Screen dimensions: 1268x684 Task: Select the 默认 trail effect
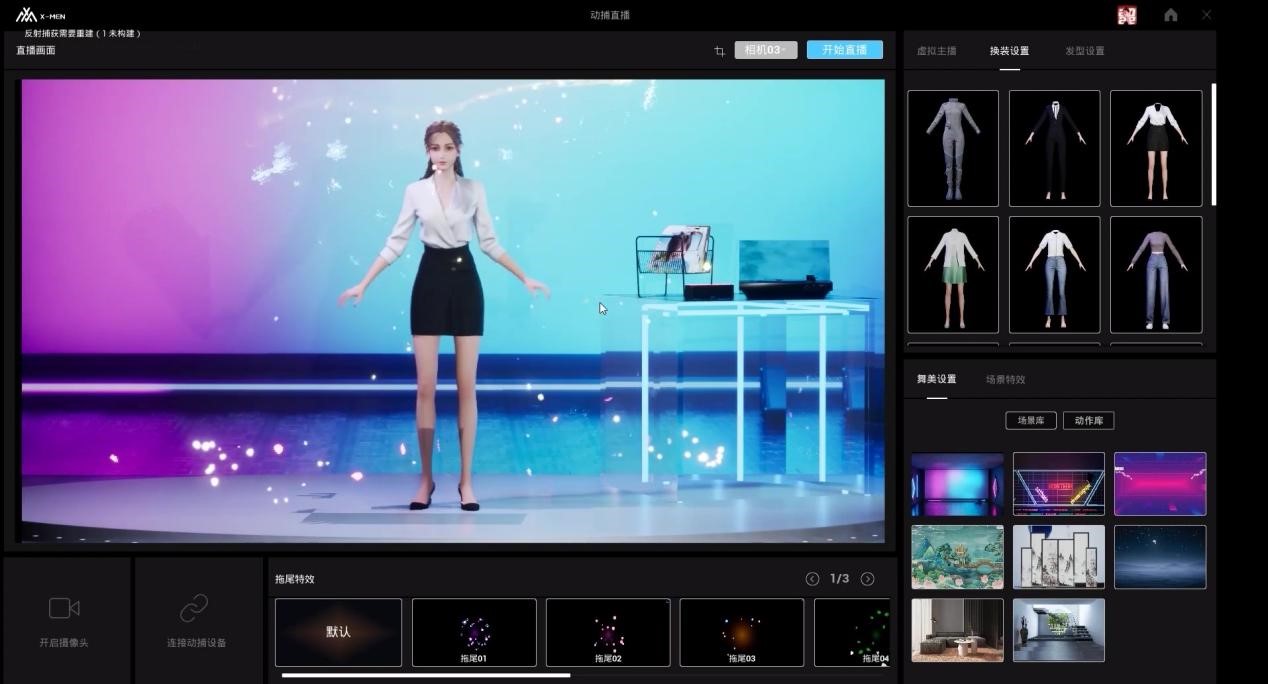(x=339, y=632)
